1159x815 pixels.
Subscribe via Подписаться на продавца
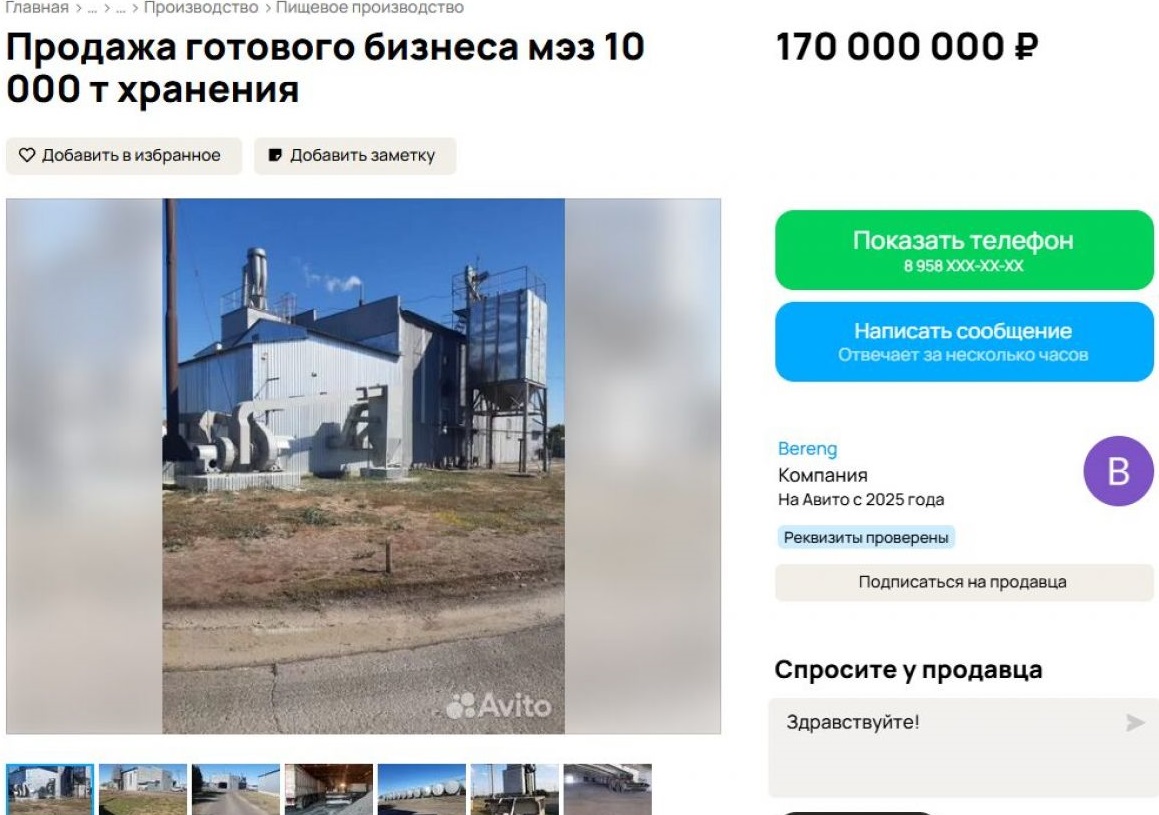click(x=964, y=582)
